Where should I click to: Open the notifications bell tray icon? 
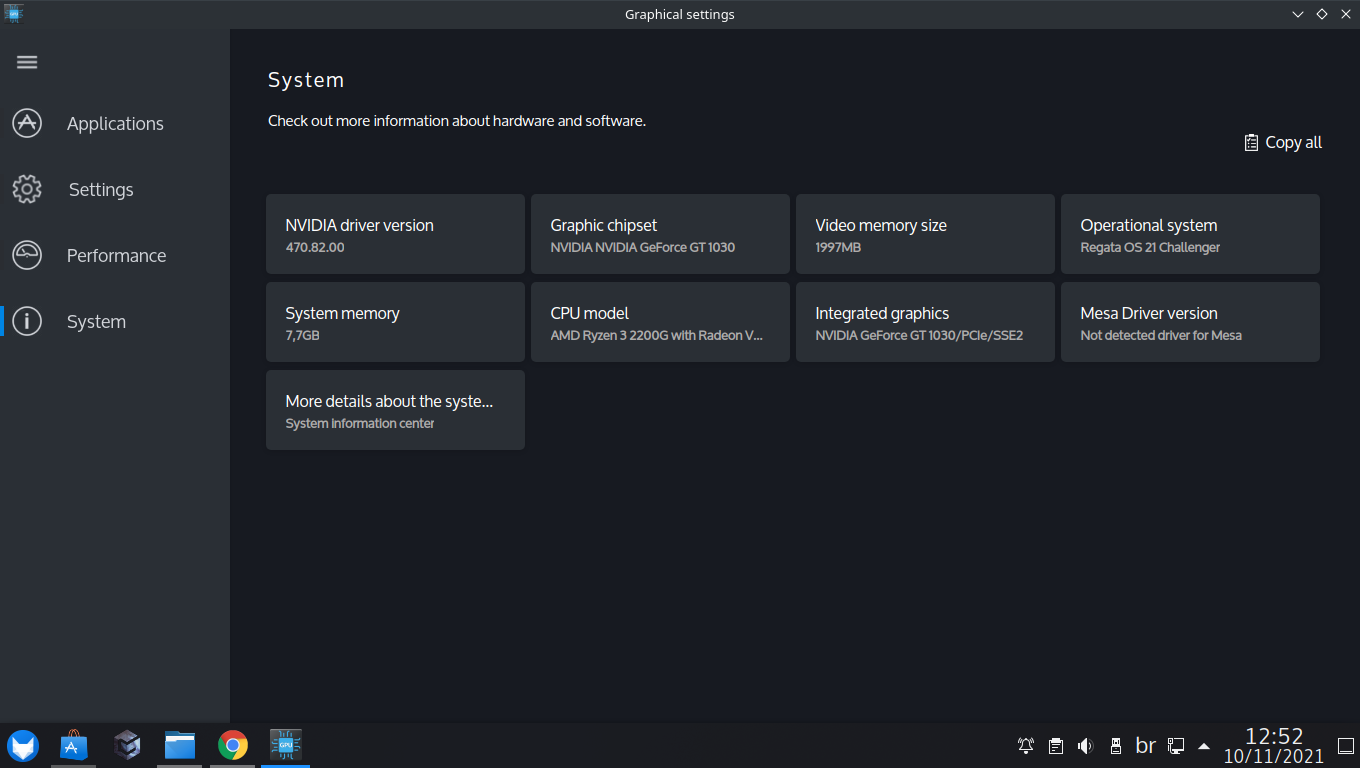coord(1026,746)
